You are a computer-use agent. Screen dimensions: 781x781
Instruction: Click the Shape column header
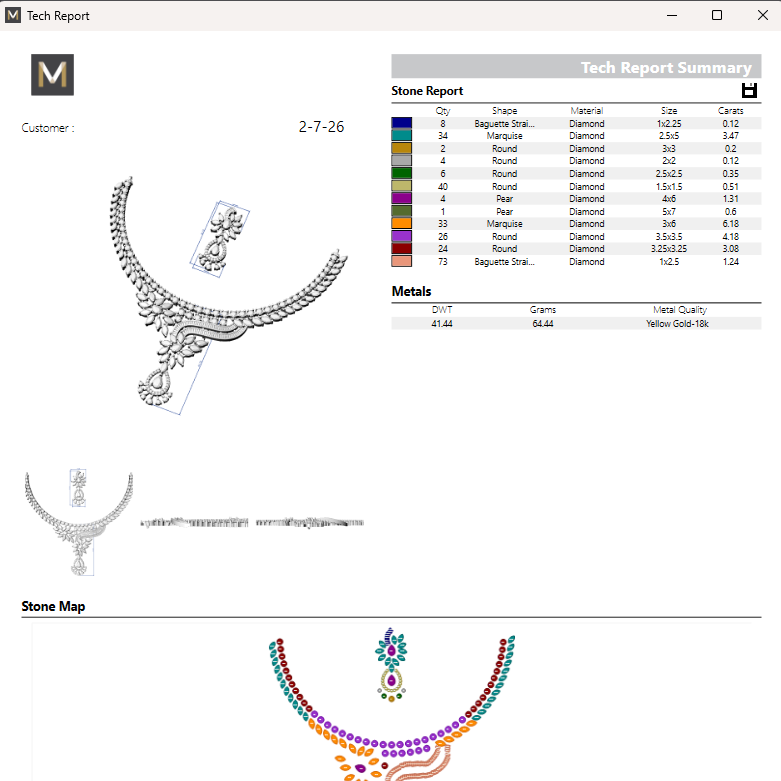pos(505,111)
